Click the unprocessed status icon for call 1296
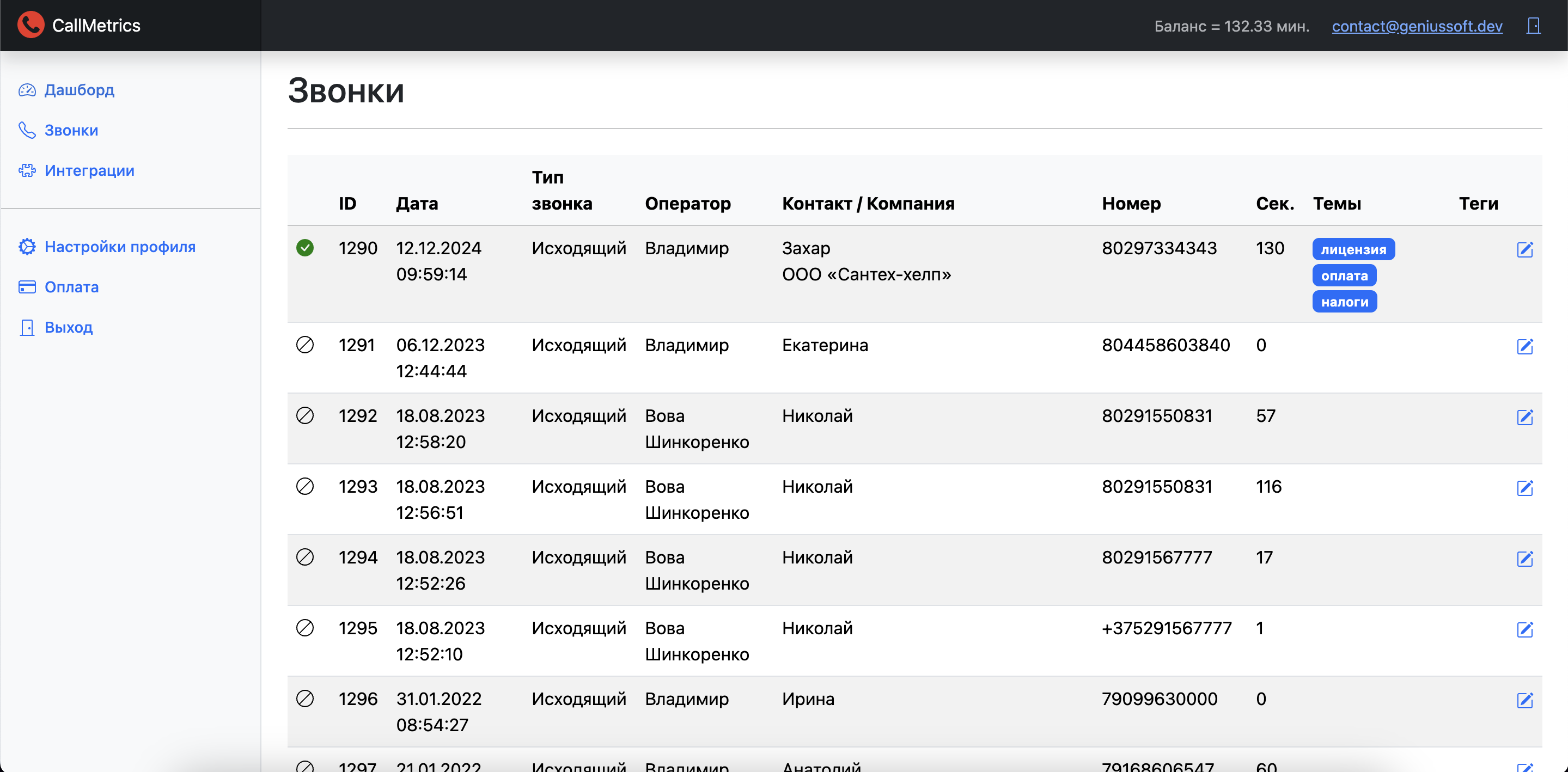 point(305,699)
